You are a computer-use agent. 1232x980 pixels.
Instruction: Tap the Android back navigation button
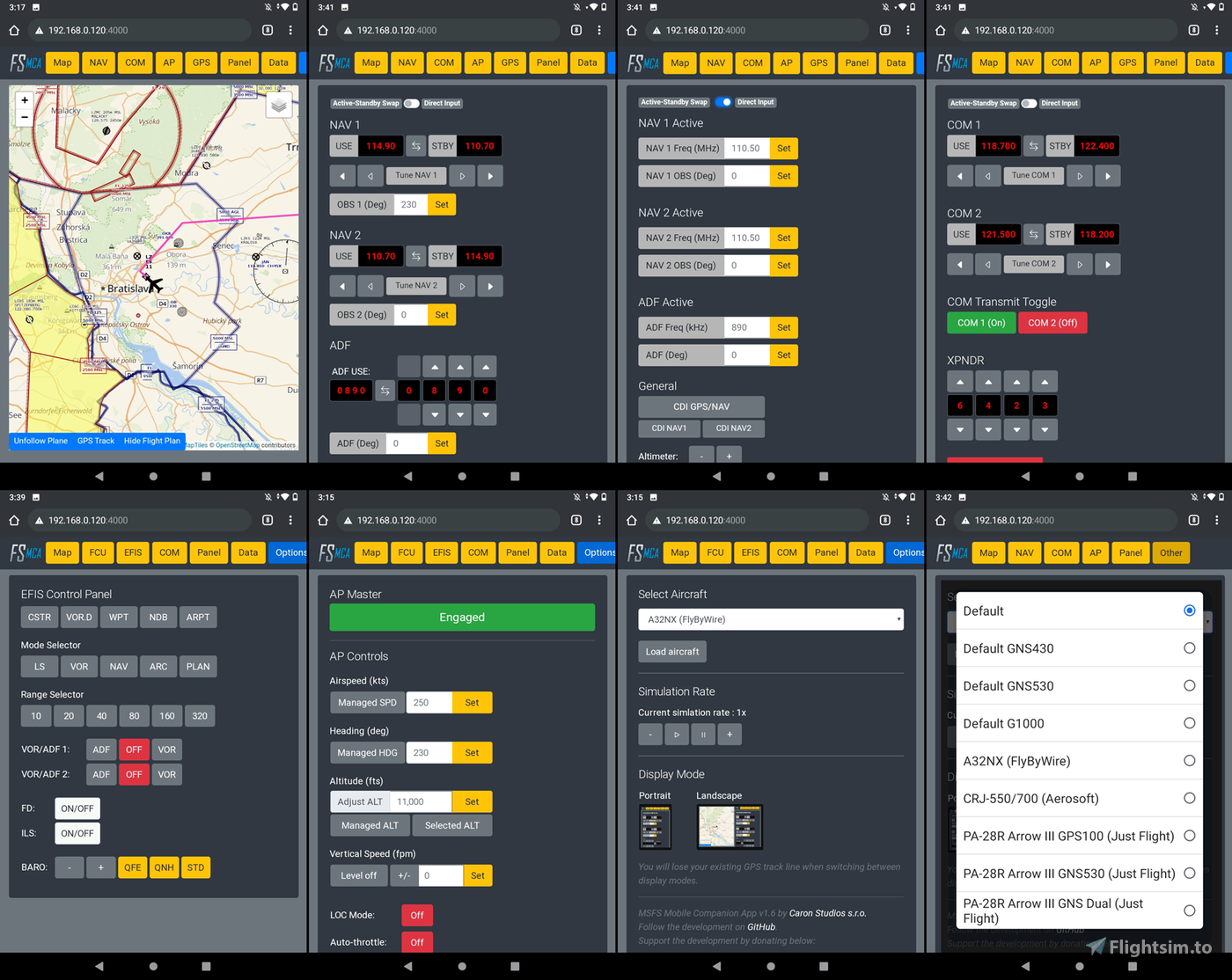99,476
